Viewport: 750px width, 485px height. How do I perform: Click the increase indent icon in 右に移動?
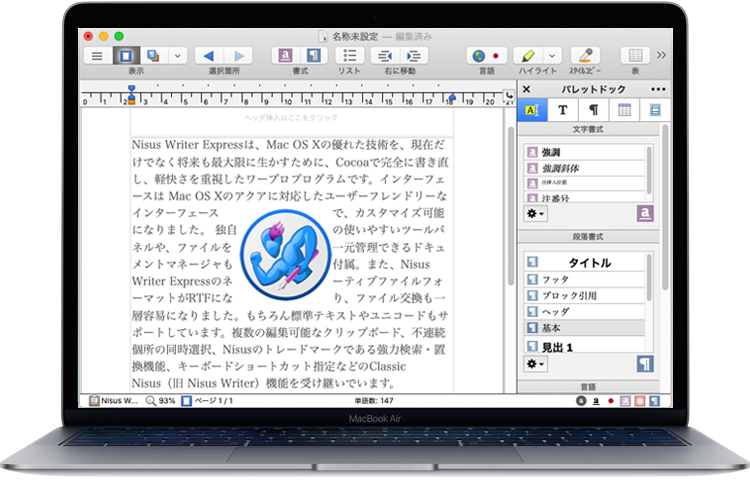click(414, 56)
